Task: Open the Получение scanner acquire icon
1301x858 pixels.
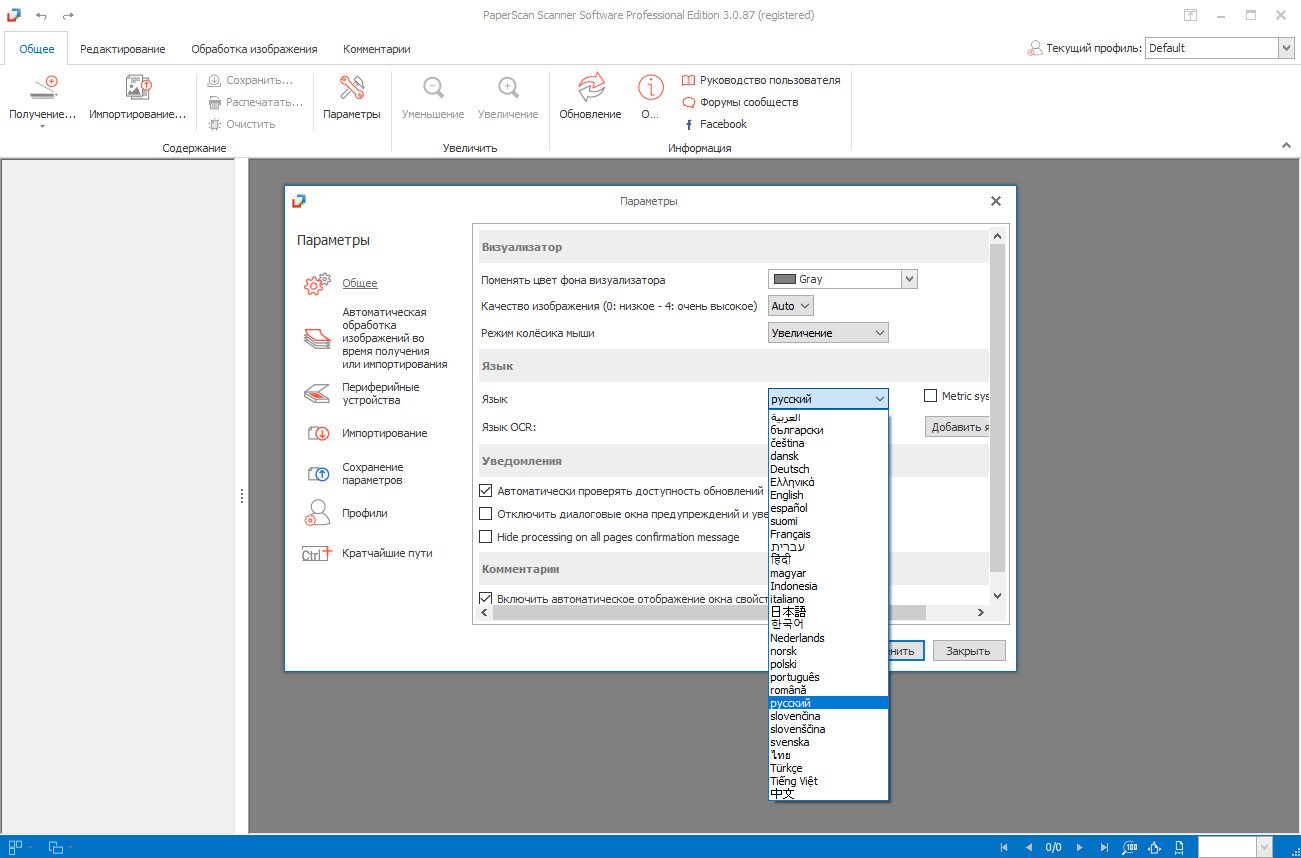Action: click(43, 88)
